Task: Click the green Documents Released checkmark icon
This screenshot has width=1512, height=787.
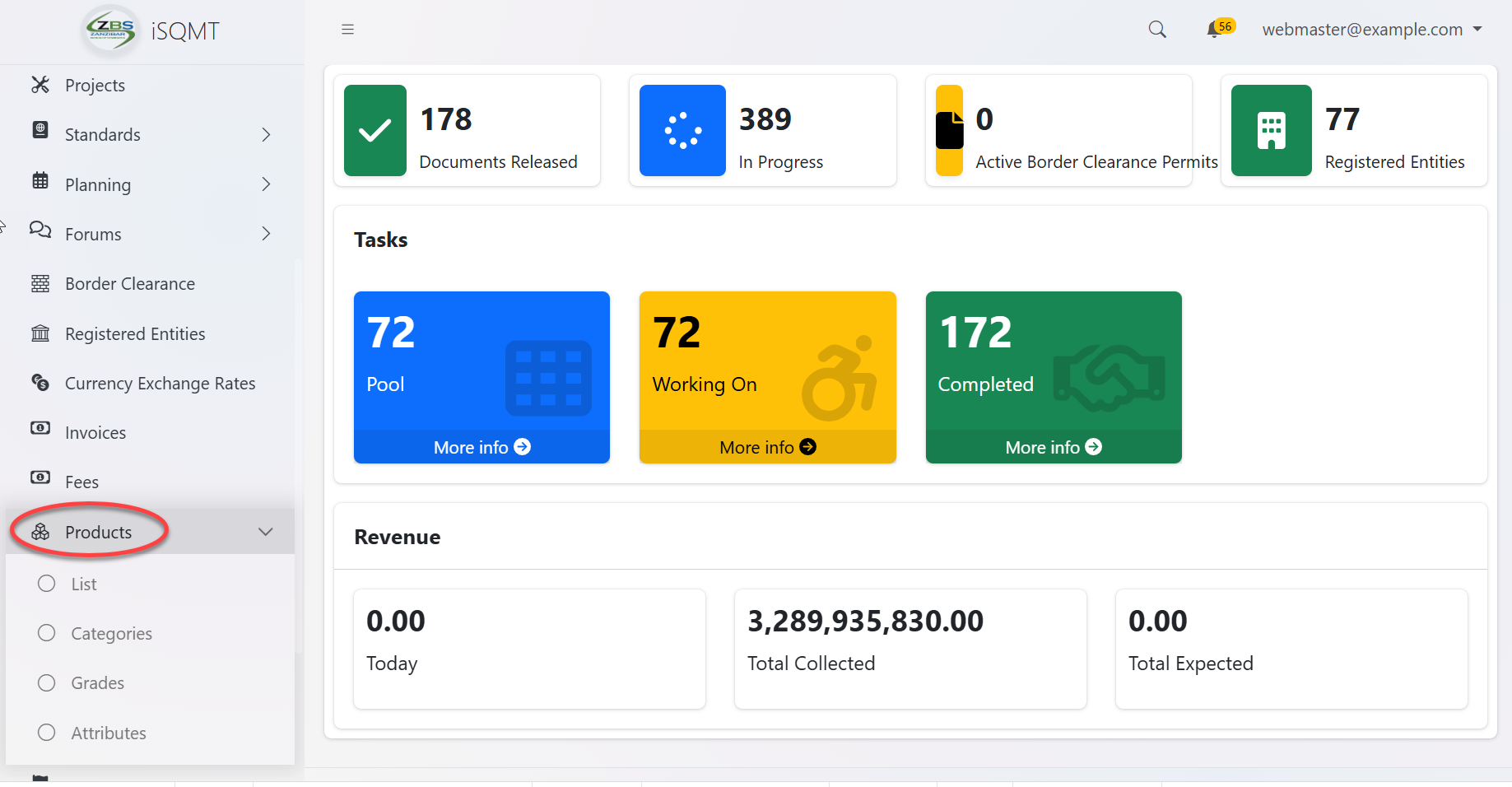Action: (x=375, y=130)
